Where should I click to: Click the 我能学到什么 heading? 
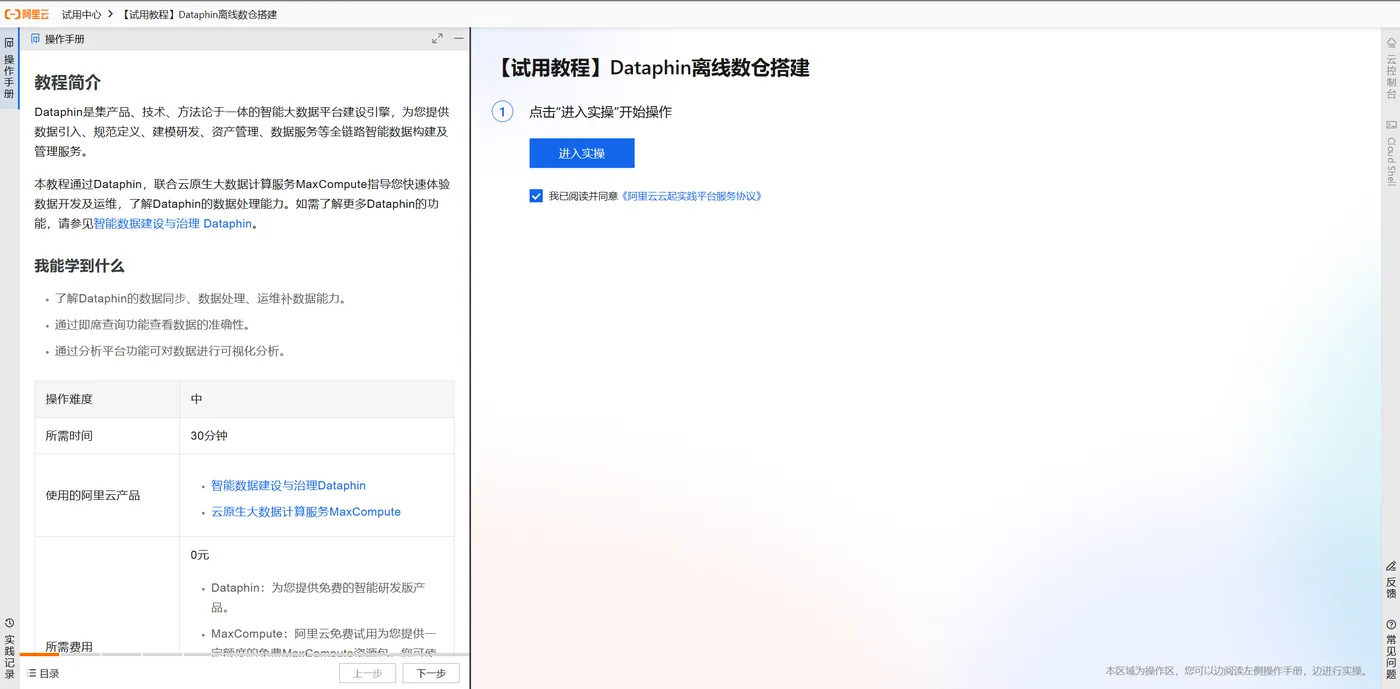point(79,266)
